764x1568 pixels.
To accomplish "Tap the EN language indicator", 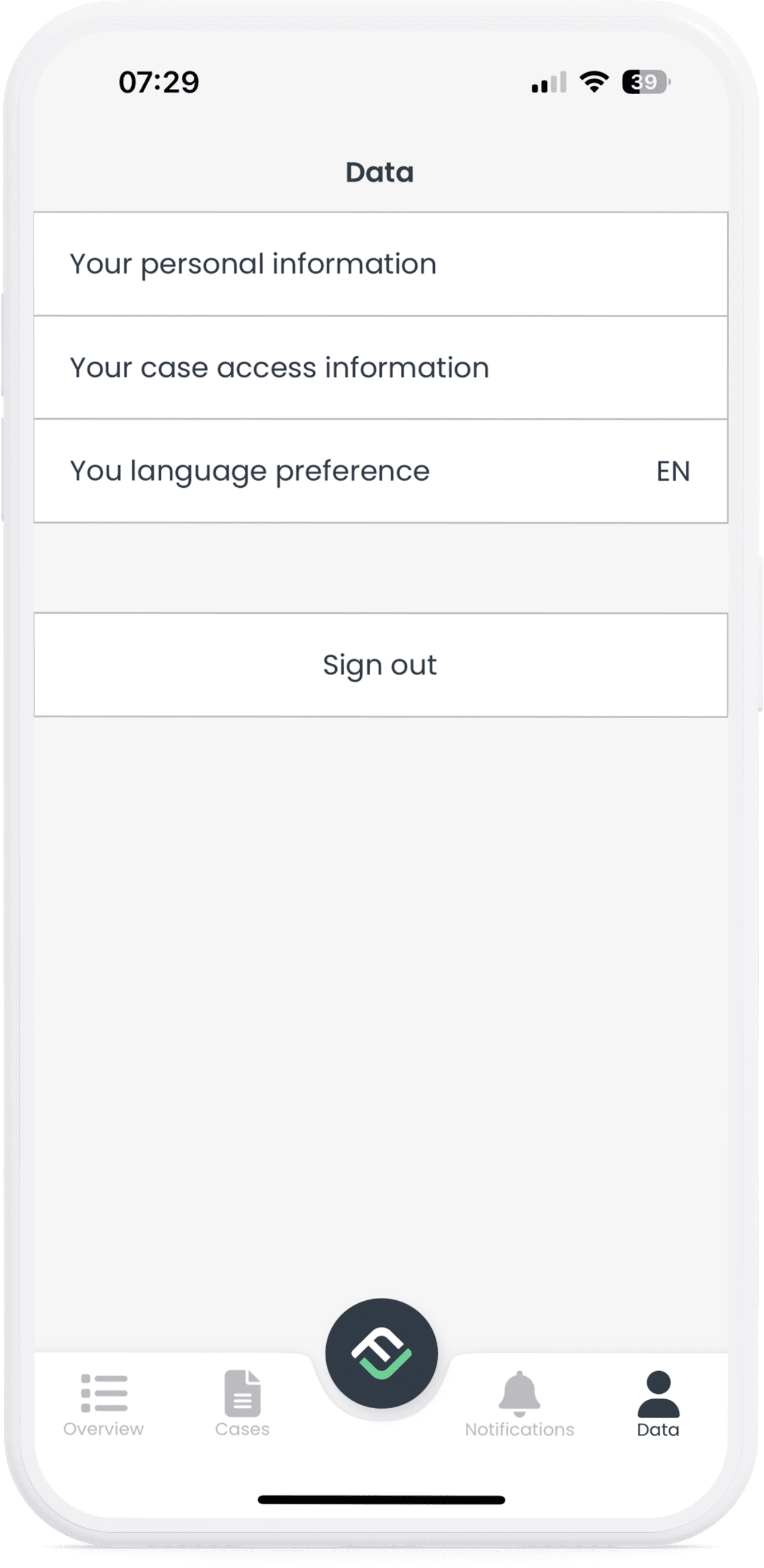I will [673, 471].
